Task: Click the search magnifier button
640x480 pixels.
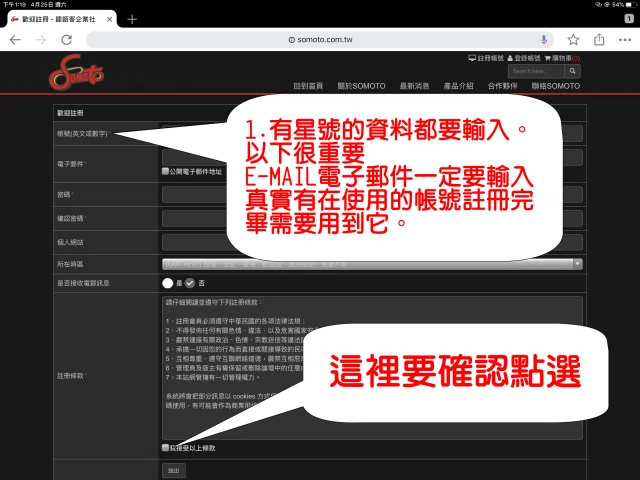Action: pos(573,71)
